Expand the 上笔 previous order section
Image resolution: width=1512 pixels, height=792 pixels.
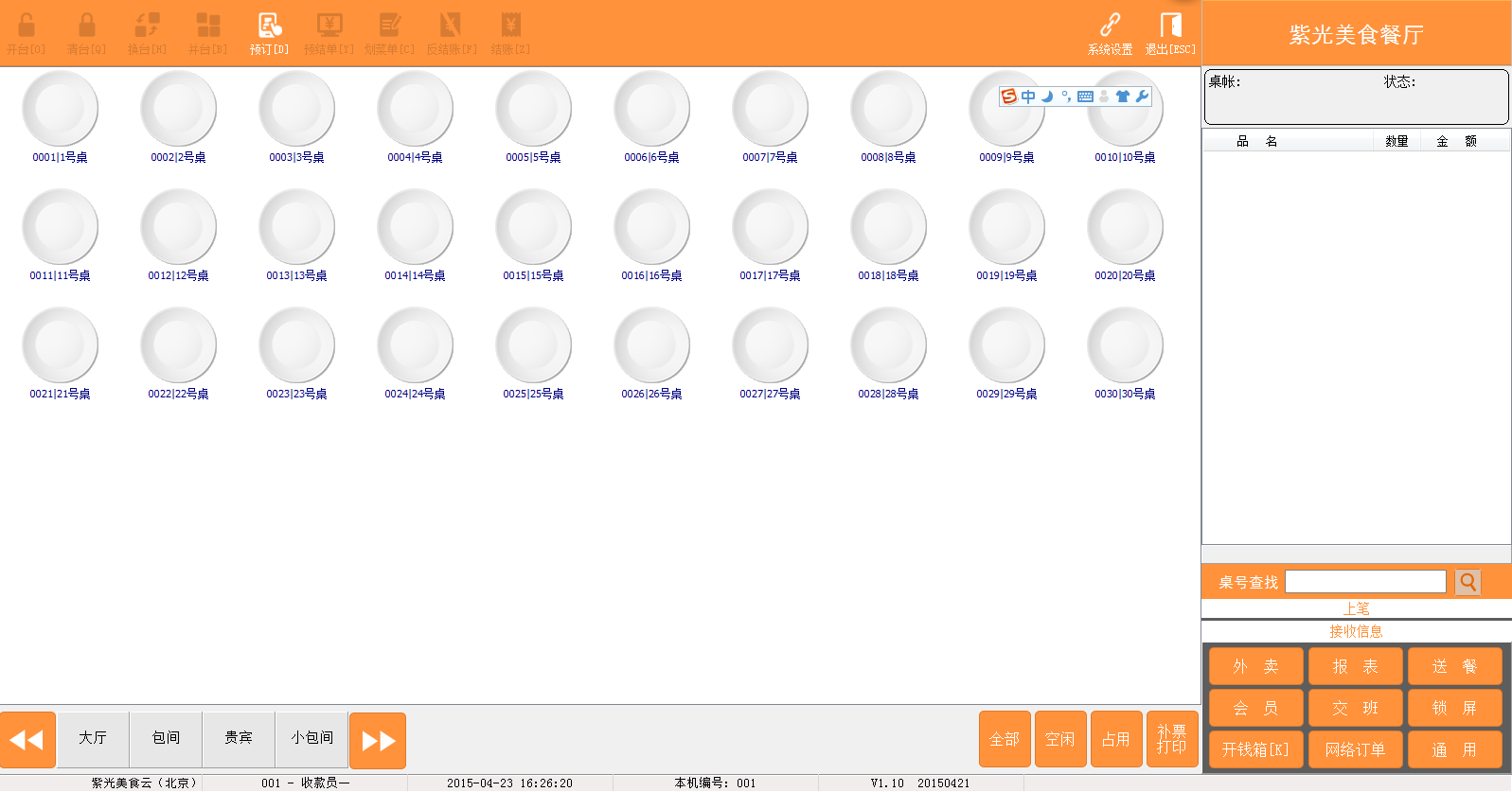[x=1356, y=608]
